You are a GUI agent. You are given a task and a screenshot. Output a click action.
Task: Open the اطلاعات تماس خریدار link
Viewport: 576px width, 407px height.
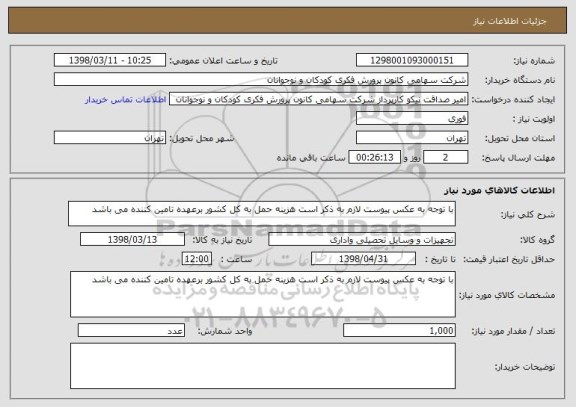click(x=126, y=100)
